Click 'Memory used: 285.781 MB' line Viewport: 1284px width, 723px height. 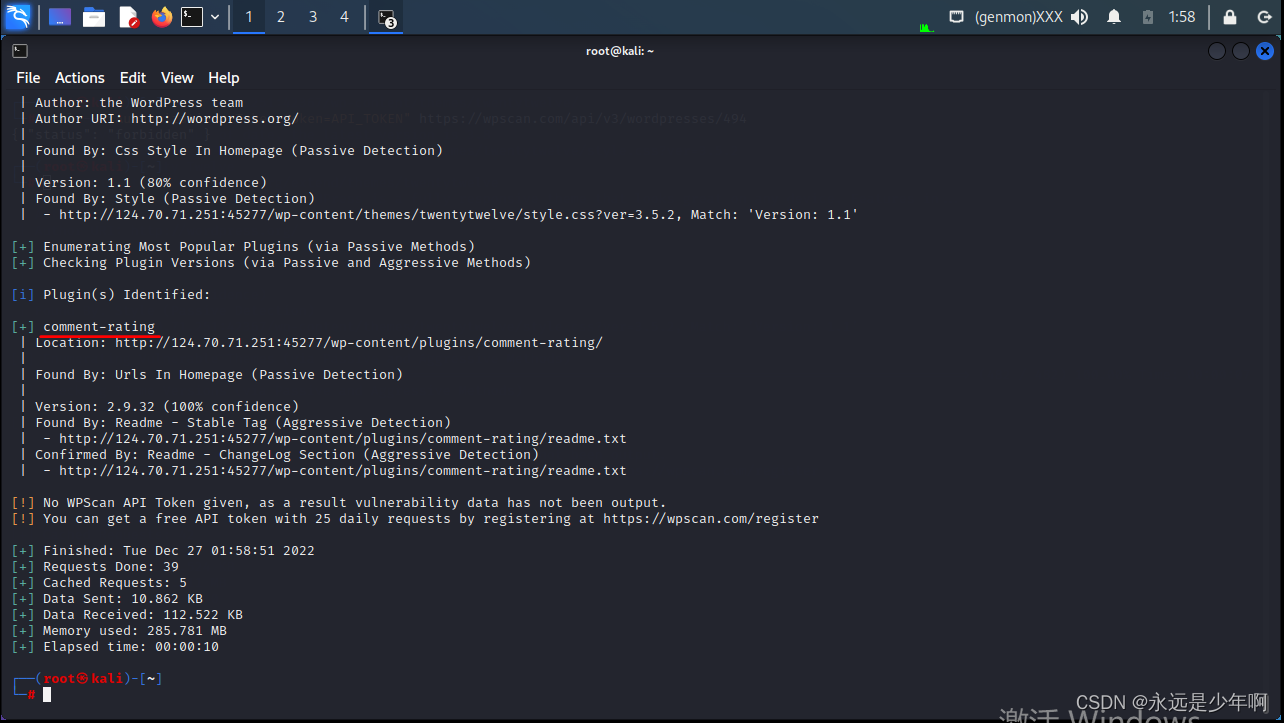tap(135, 631)
